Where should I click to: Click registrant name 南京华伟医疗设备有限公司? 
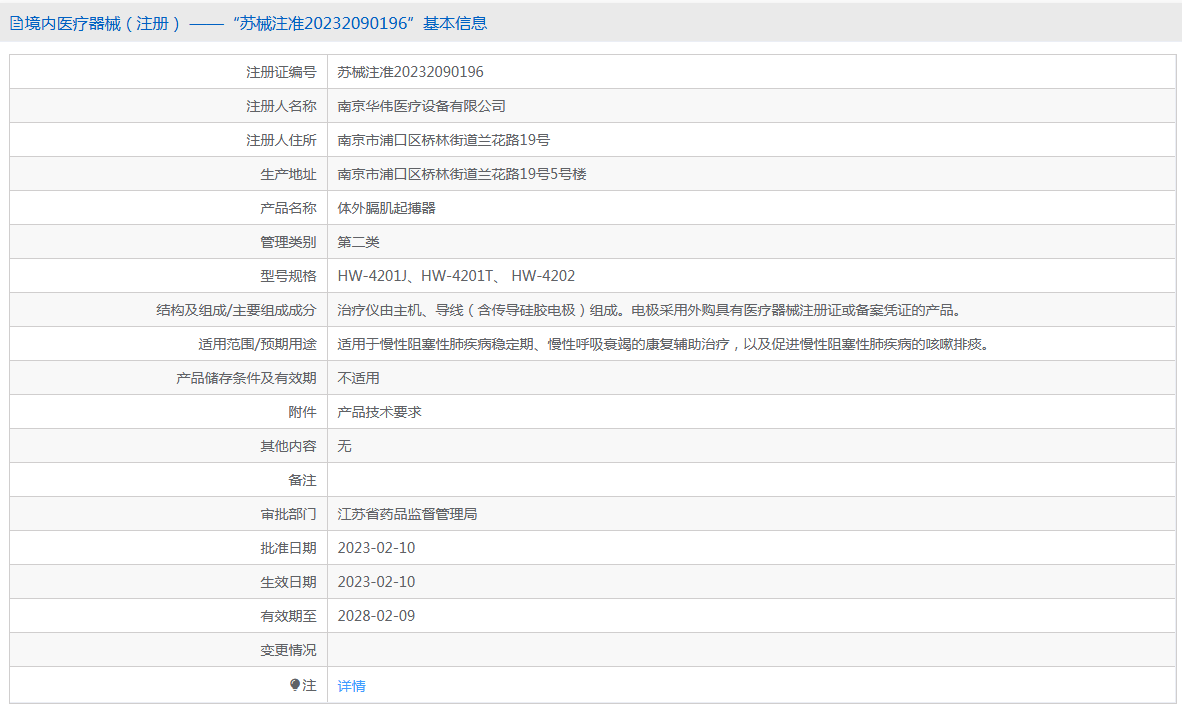[421, 106]
